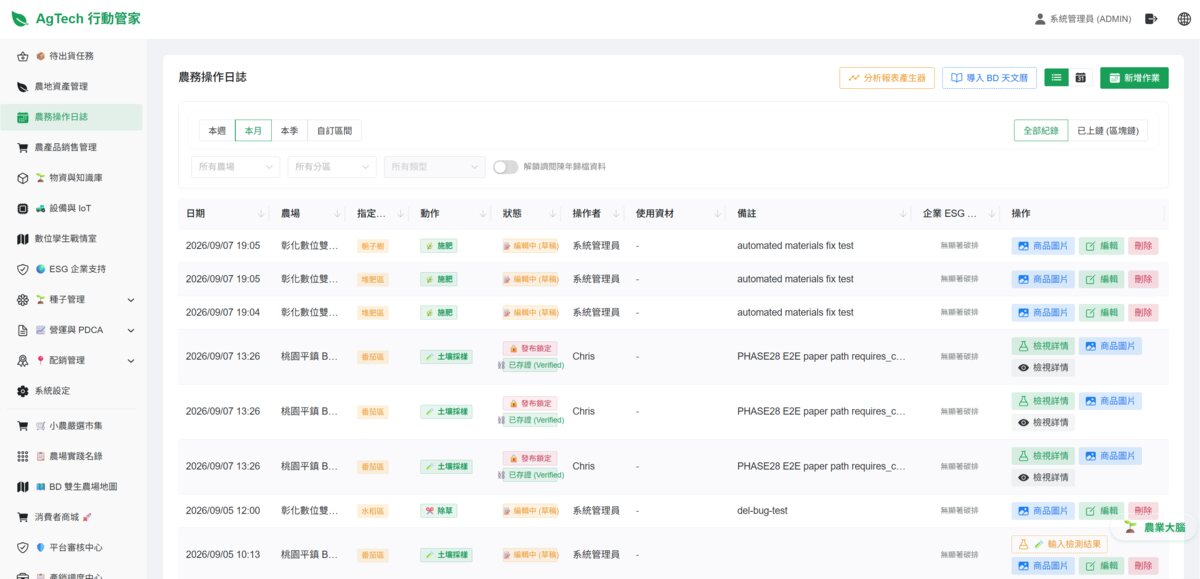Select the 自訂區間 time range option
The width and height of the screenshot is (1200, 579).
334,131
